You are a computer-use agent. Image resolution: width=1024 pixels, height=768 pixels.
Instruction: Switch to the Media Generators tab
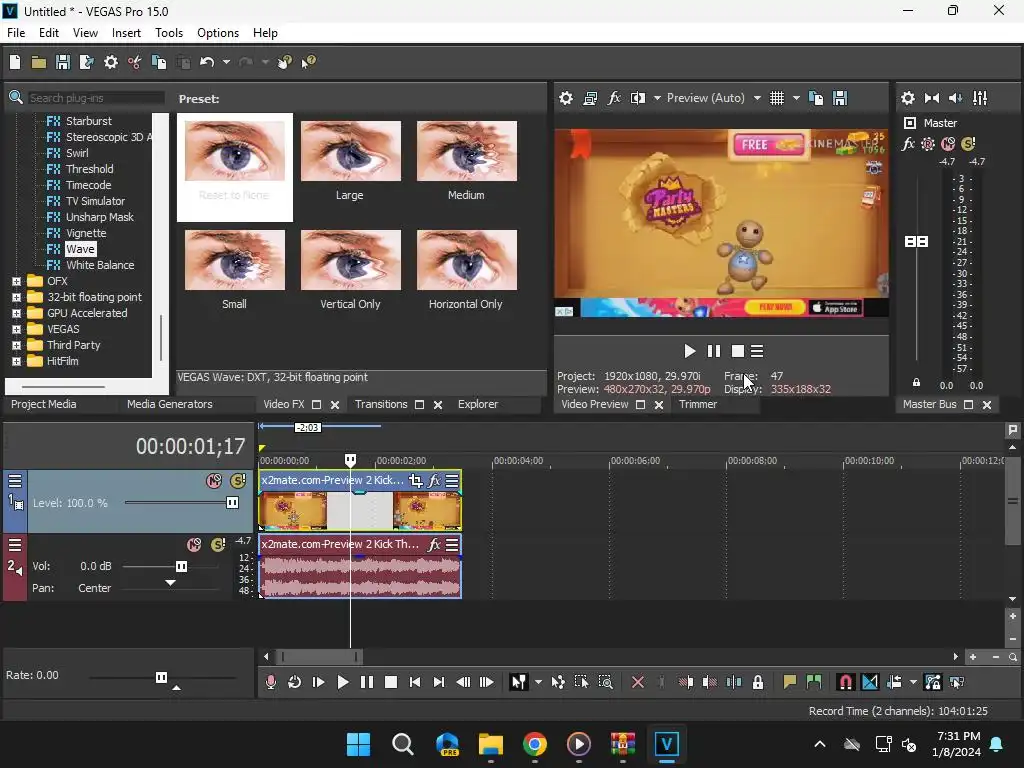pyautogui.click(x=170, y=404)
